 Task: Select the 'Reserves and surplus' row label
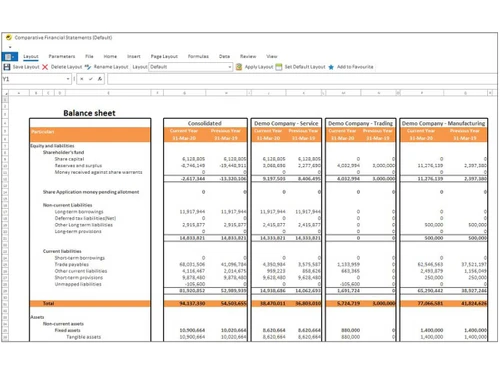tap(78, 166)
